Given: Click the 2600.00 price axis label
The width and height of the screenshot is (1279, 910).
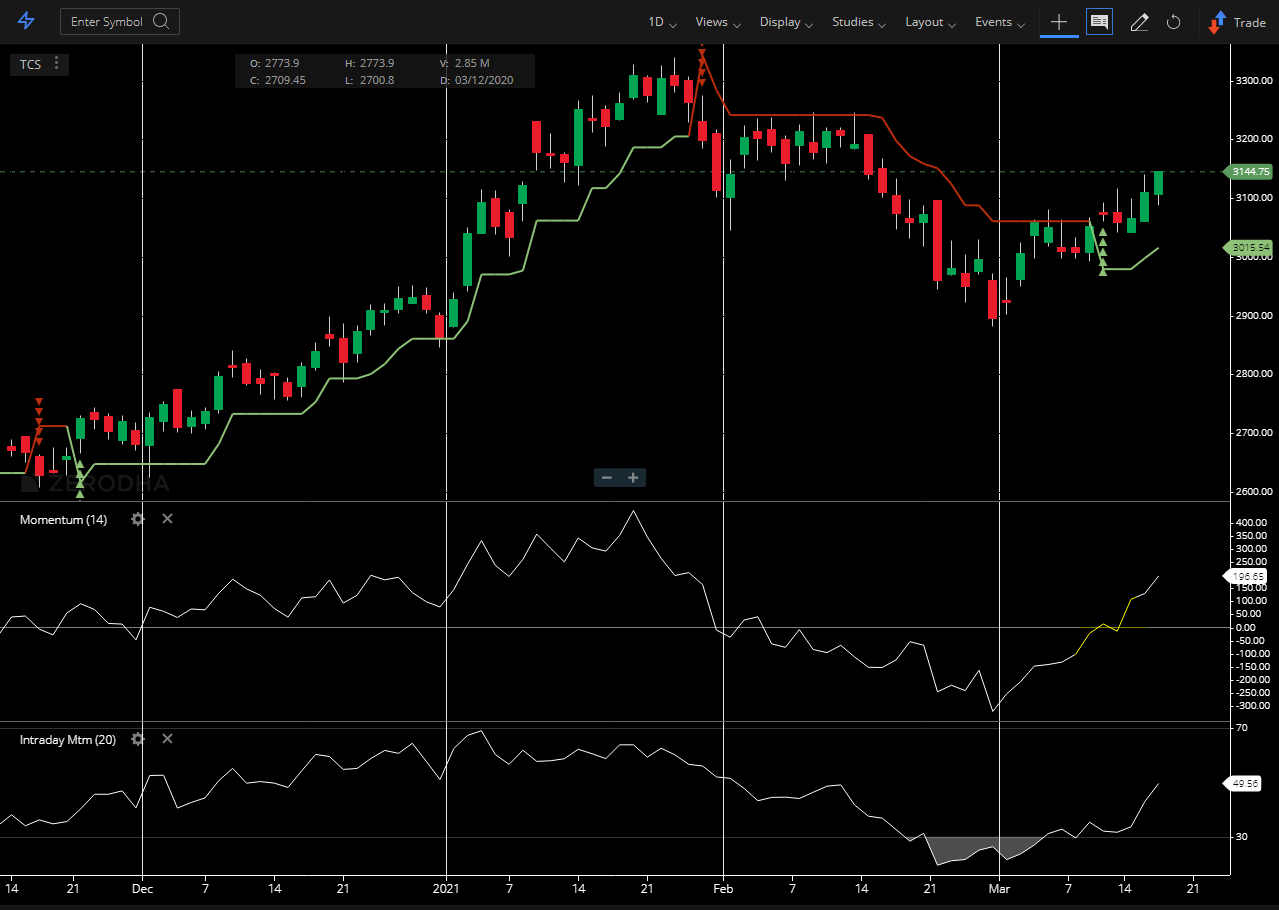Looking at the screenshot, I should 1253,491.
